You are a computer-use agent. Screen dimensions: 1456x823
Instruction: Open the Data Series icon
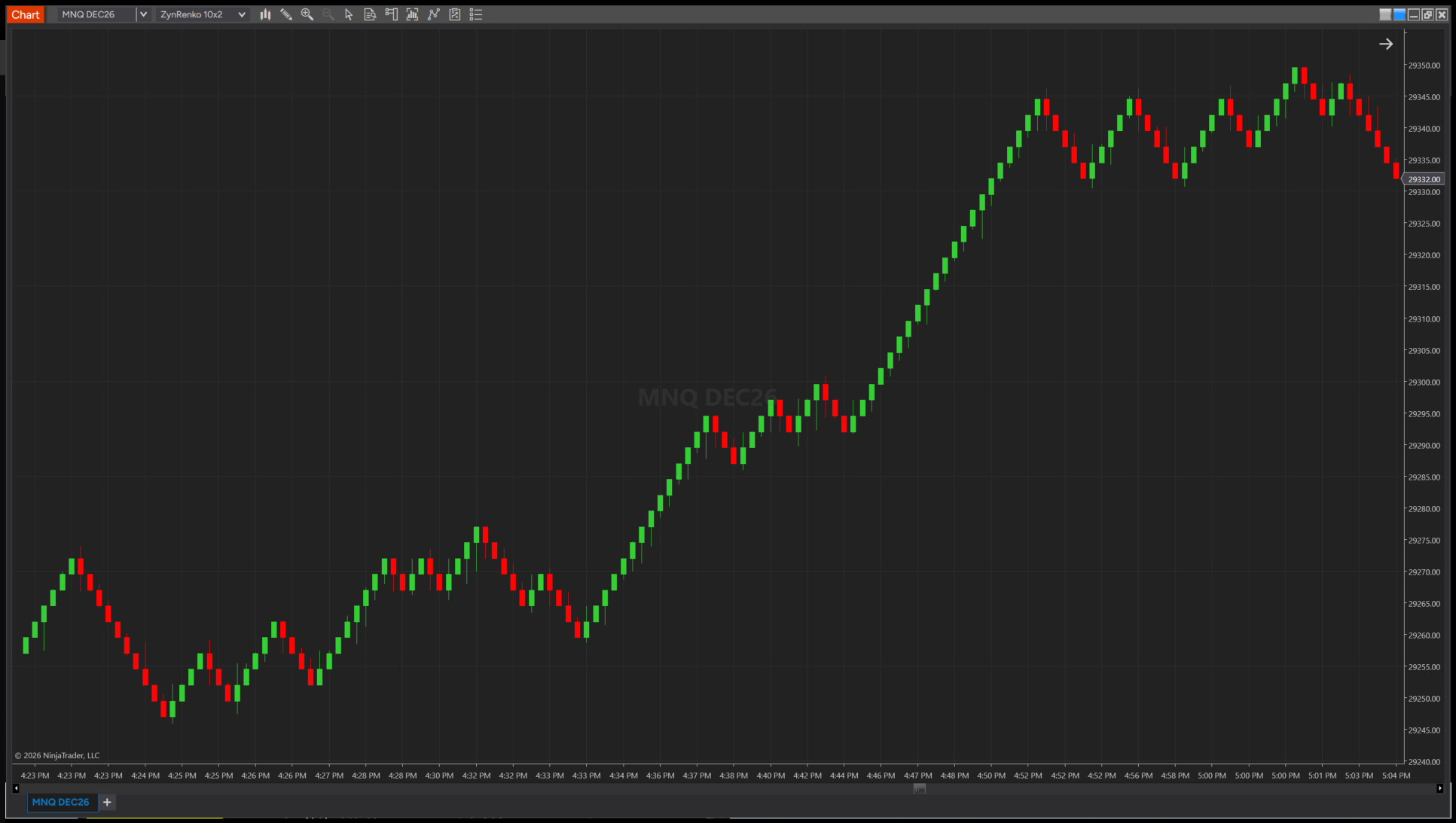412,14
